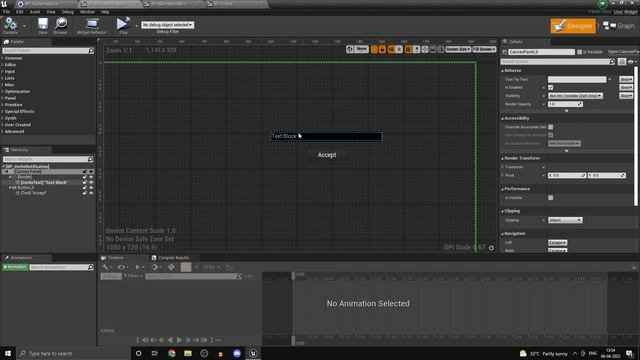Open Unreal Engine from the Windows taskbar
This screenshot has width=640, height=360.
click(253, 353)
